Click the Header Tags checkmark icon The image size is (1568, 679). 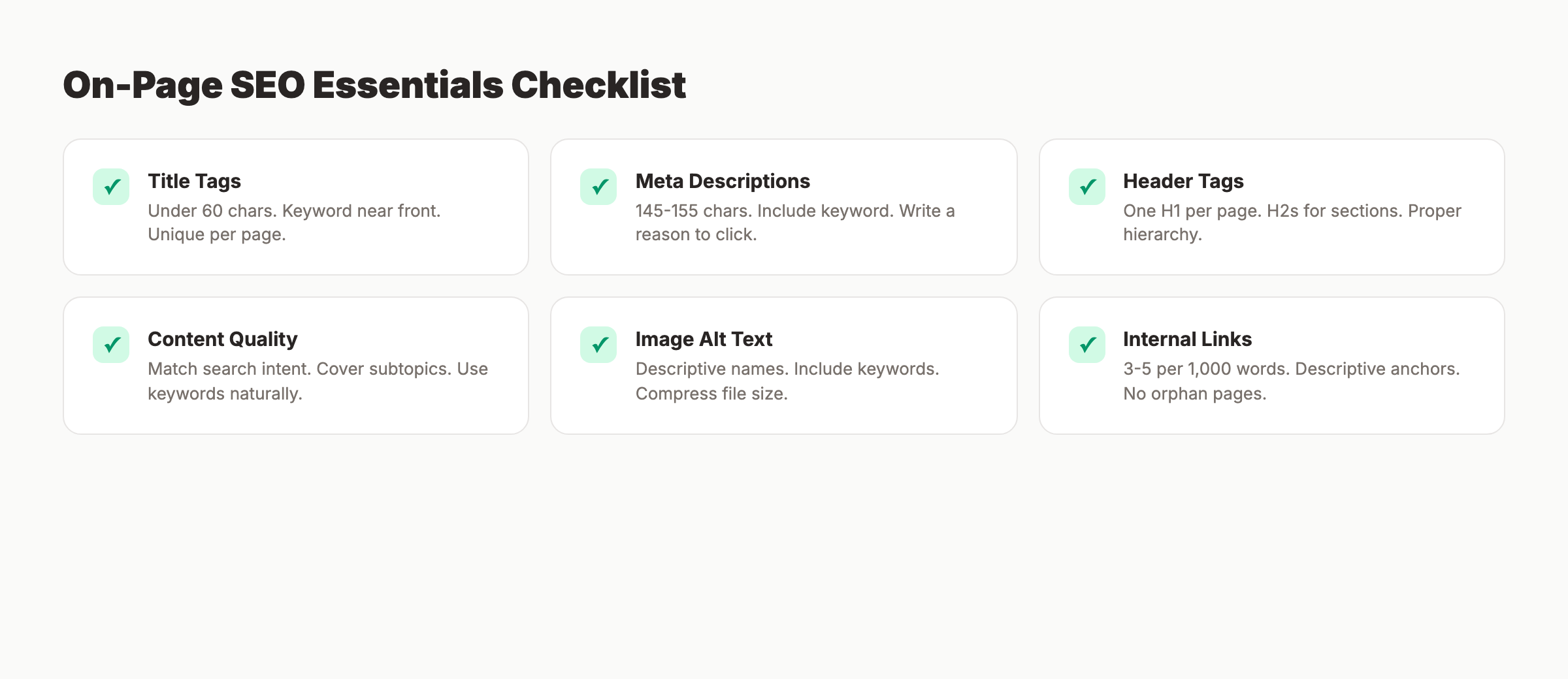pos(1086,187)
